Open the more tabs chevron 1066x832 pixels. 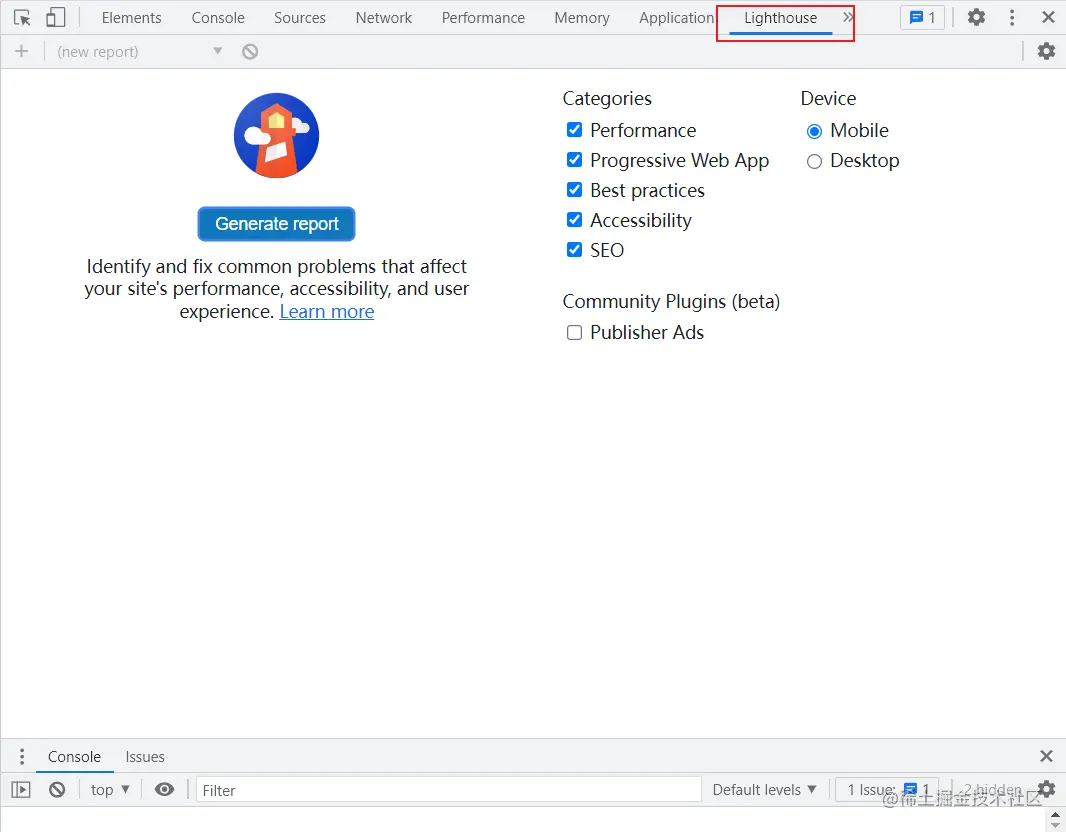tap(847, 17)
